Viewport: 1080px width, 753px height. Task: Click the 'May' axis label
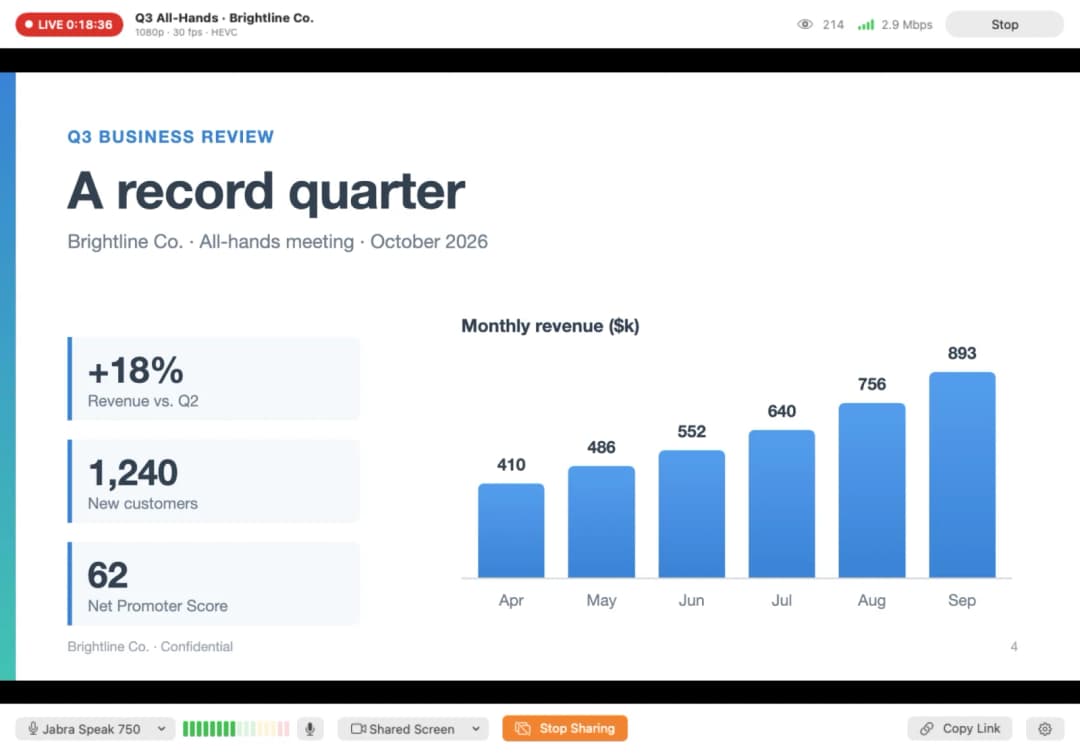[x=601, y=600]
